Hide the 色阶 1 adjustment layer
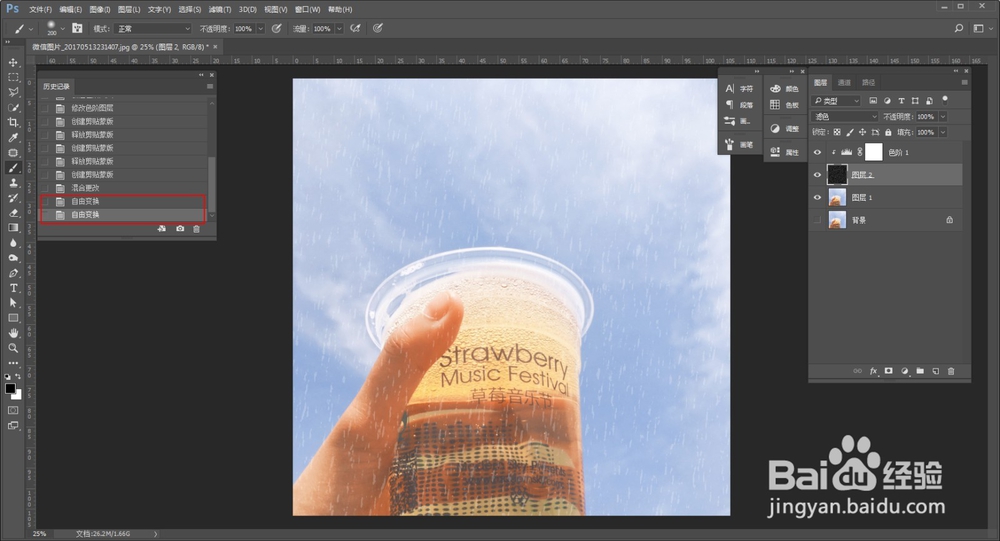This screenshot has width=1000, height=541. coord(817,152)
